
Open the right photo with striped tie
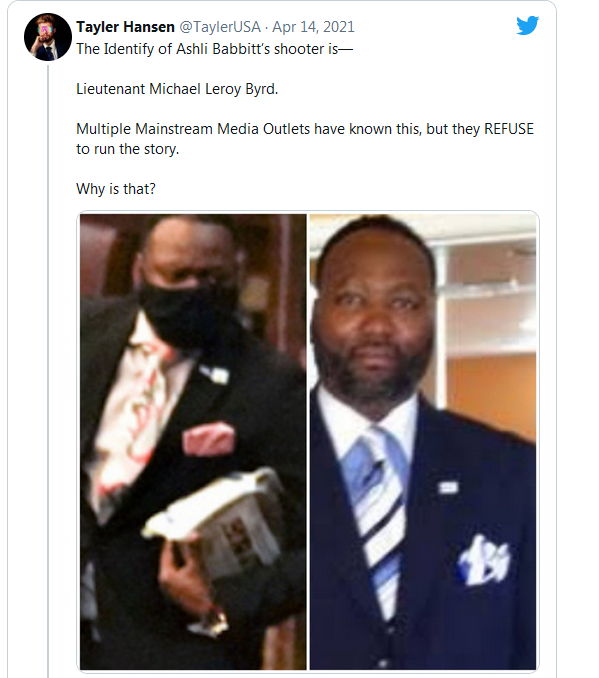click(423, 441)
